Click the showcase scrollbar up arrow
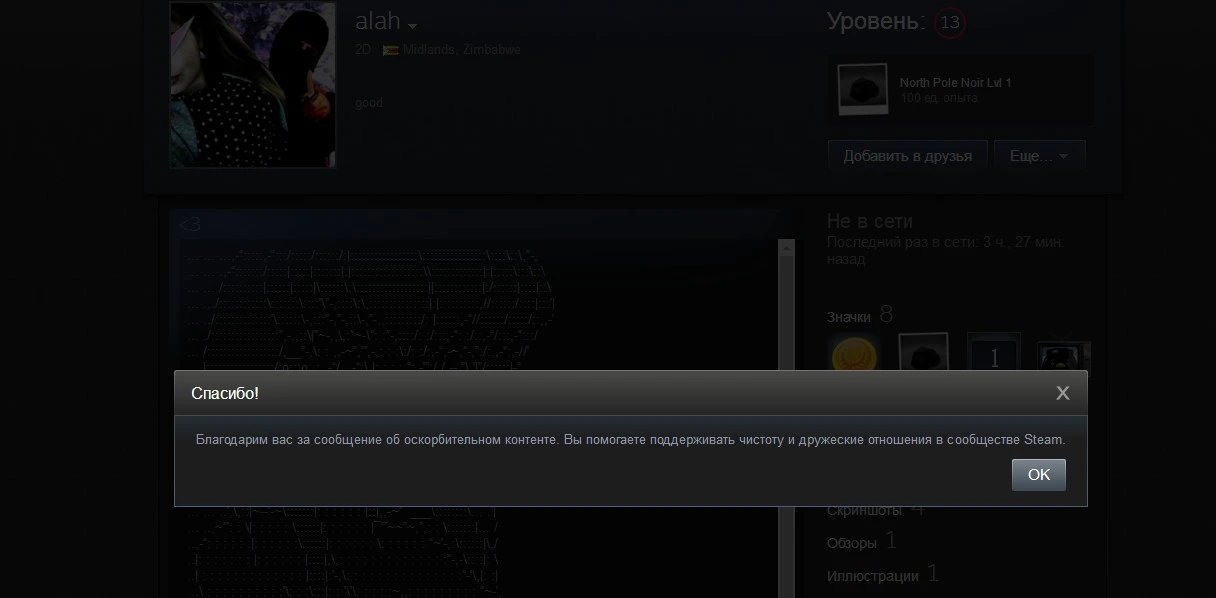This screenshot has height=598, width=1216. (x=786, y=248)
